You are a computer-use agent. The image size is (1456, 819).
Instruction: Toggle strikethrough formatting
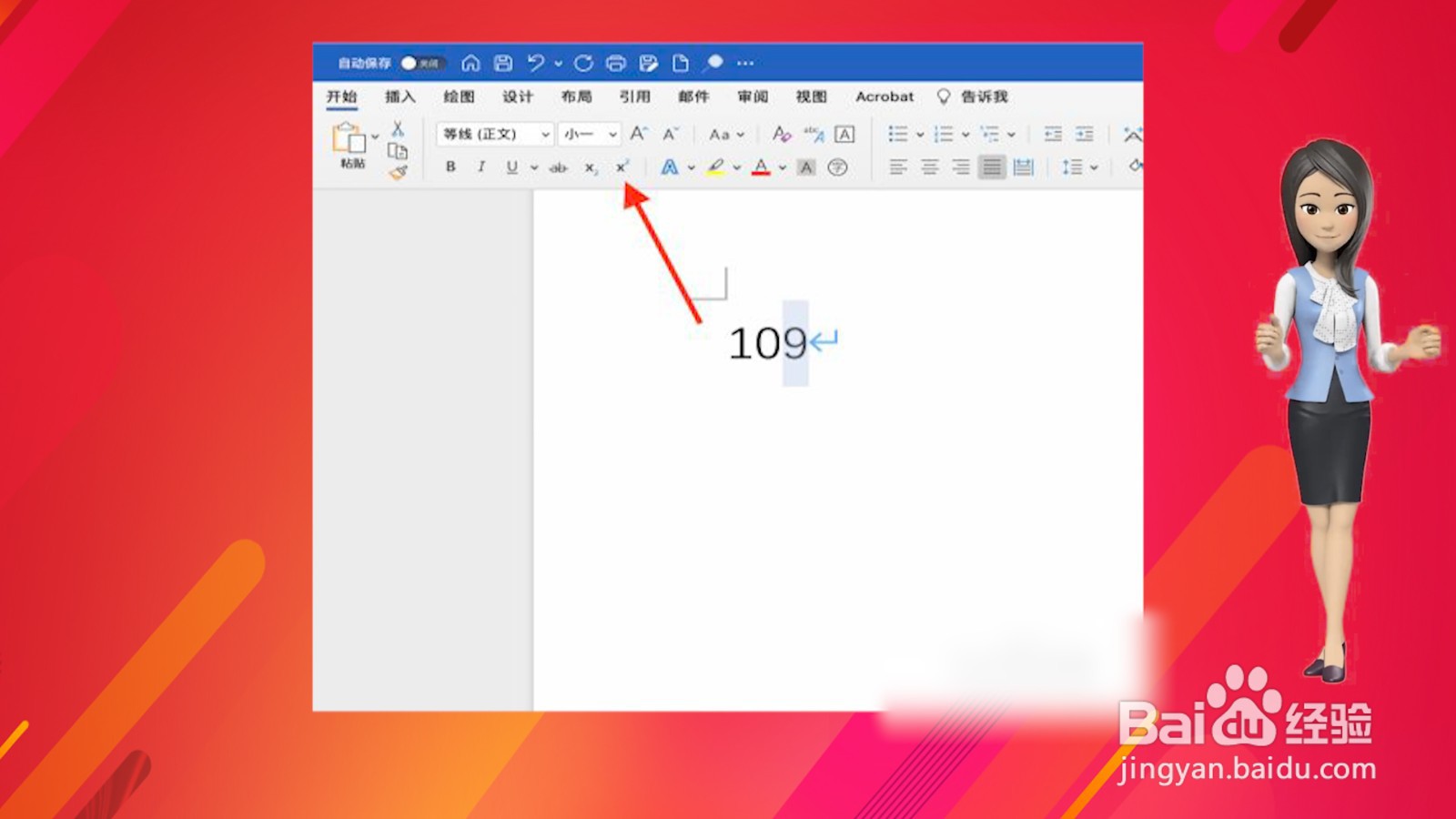(x=559, y=167)
